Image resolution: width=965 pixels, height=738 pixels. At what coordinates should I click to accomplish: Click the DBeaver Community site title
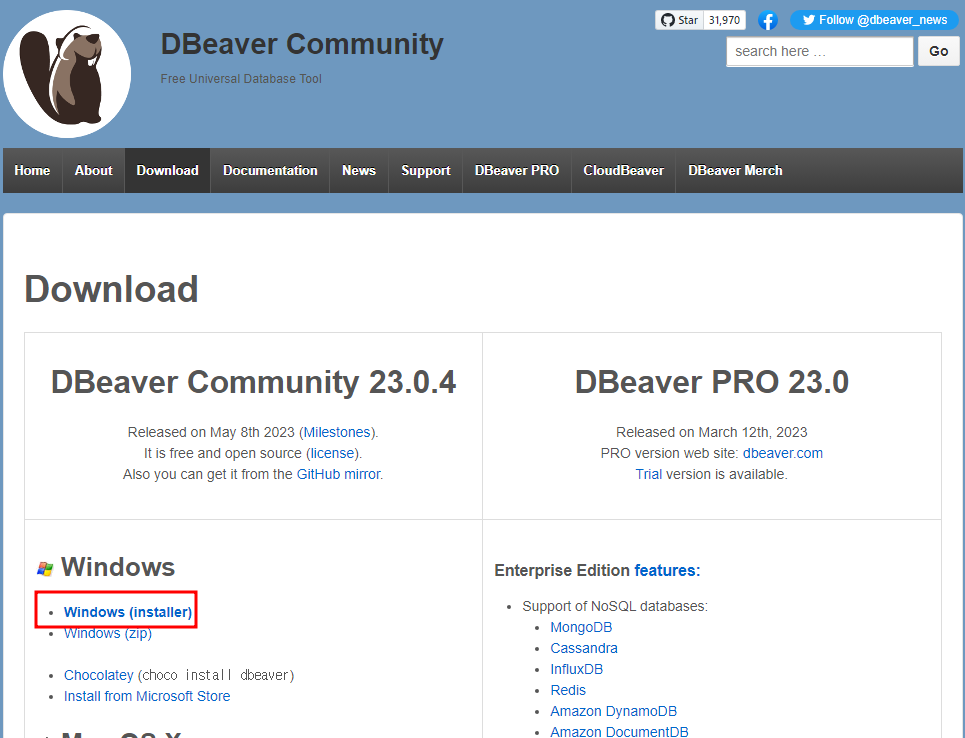coord(302,44)
